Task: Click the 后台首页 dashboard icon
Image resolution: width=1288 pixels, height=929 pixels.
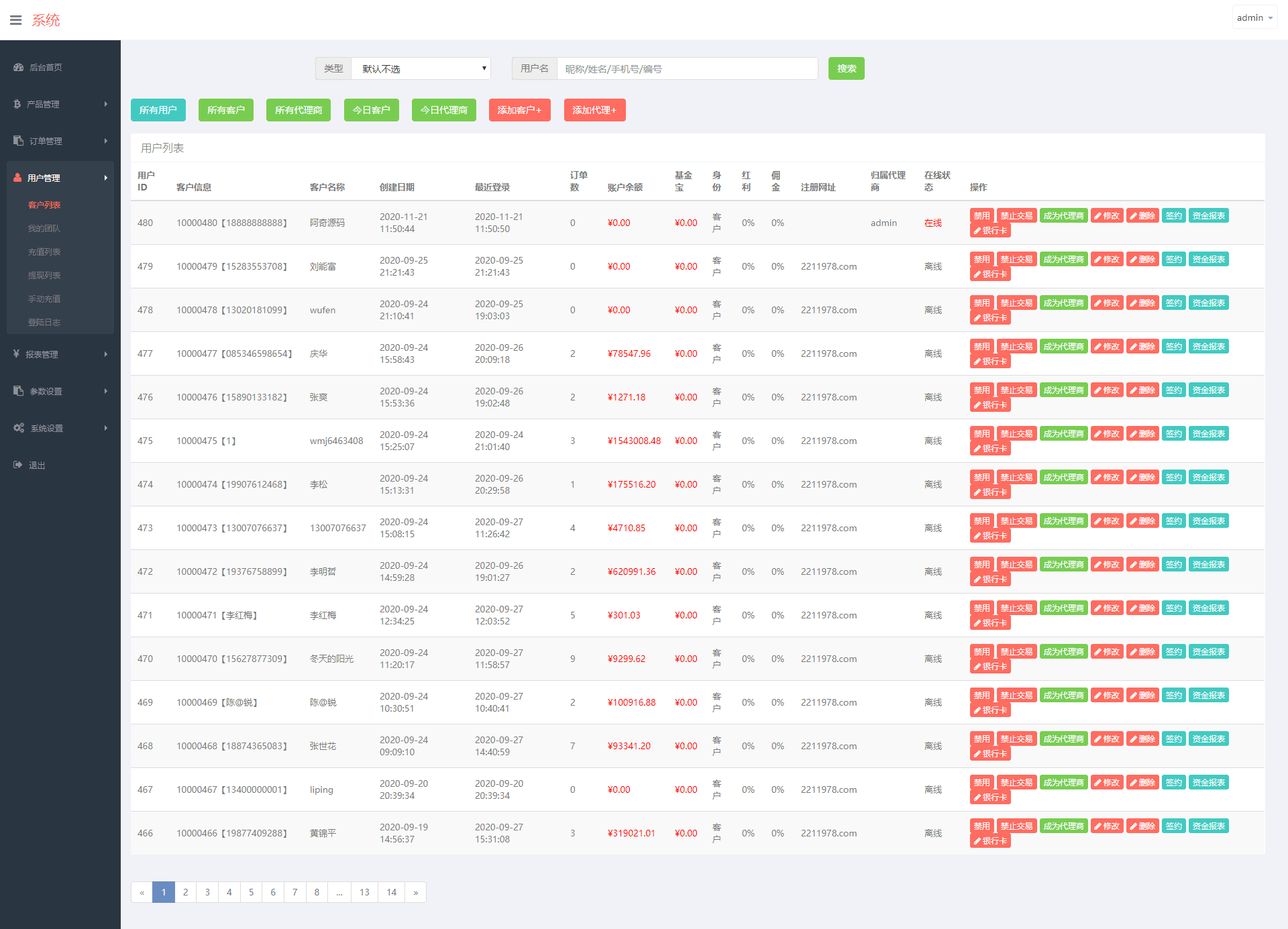Action: point(18,67)
